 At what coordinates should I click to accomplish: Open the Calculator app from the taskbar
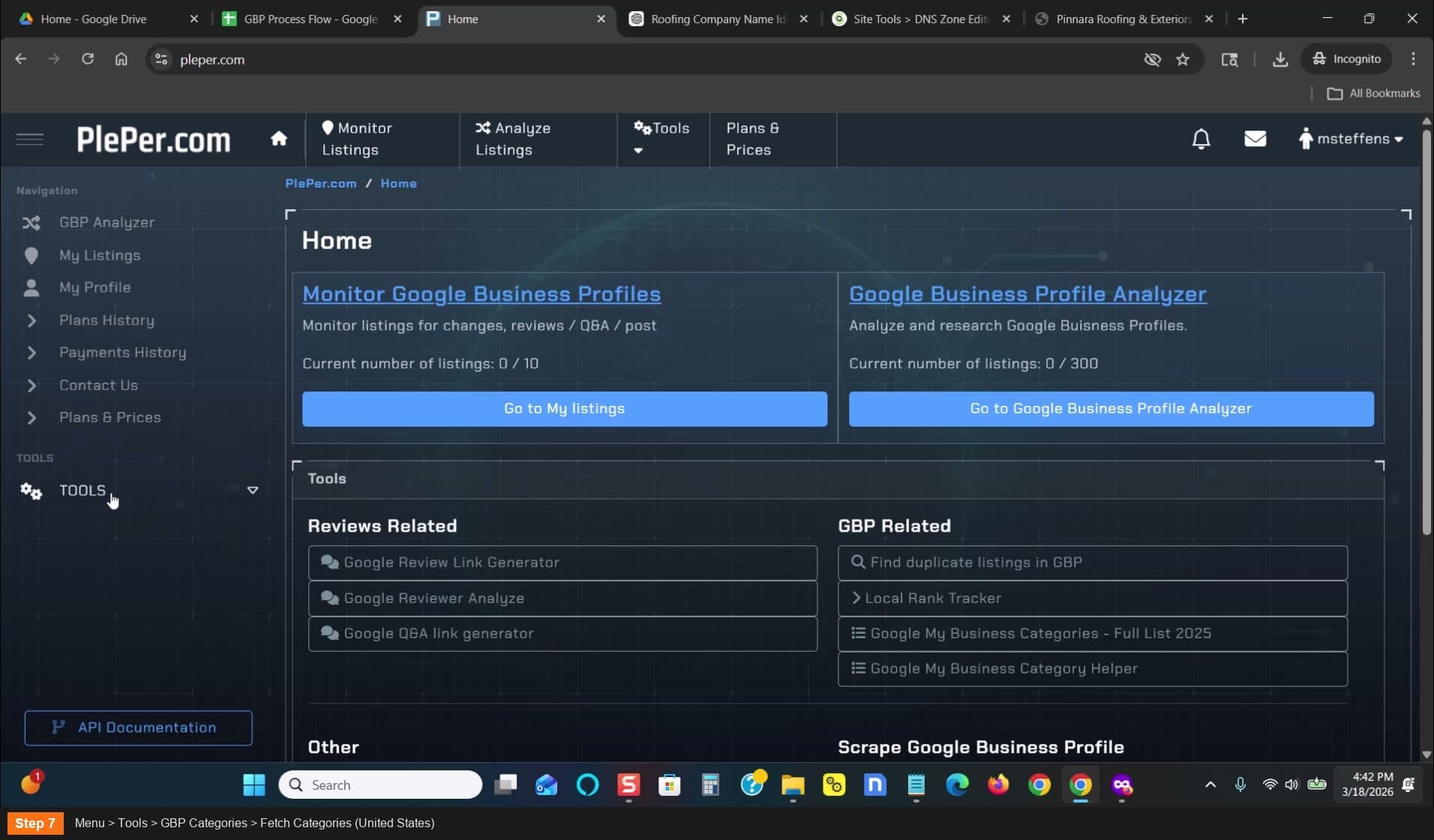tap(710, 785)
